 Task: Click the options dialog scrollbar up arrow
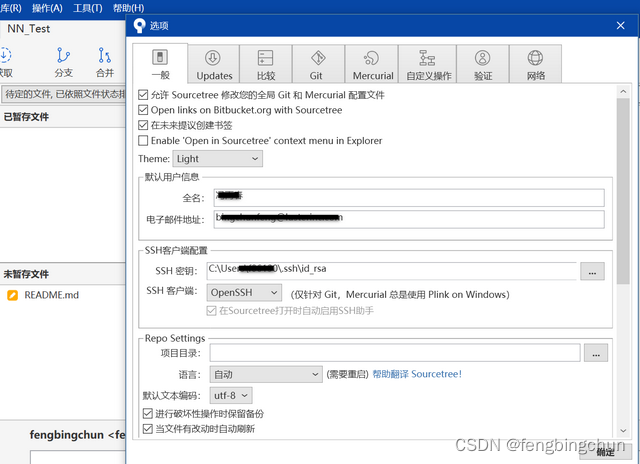point(623,91)
